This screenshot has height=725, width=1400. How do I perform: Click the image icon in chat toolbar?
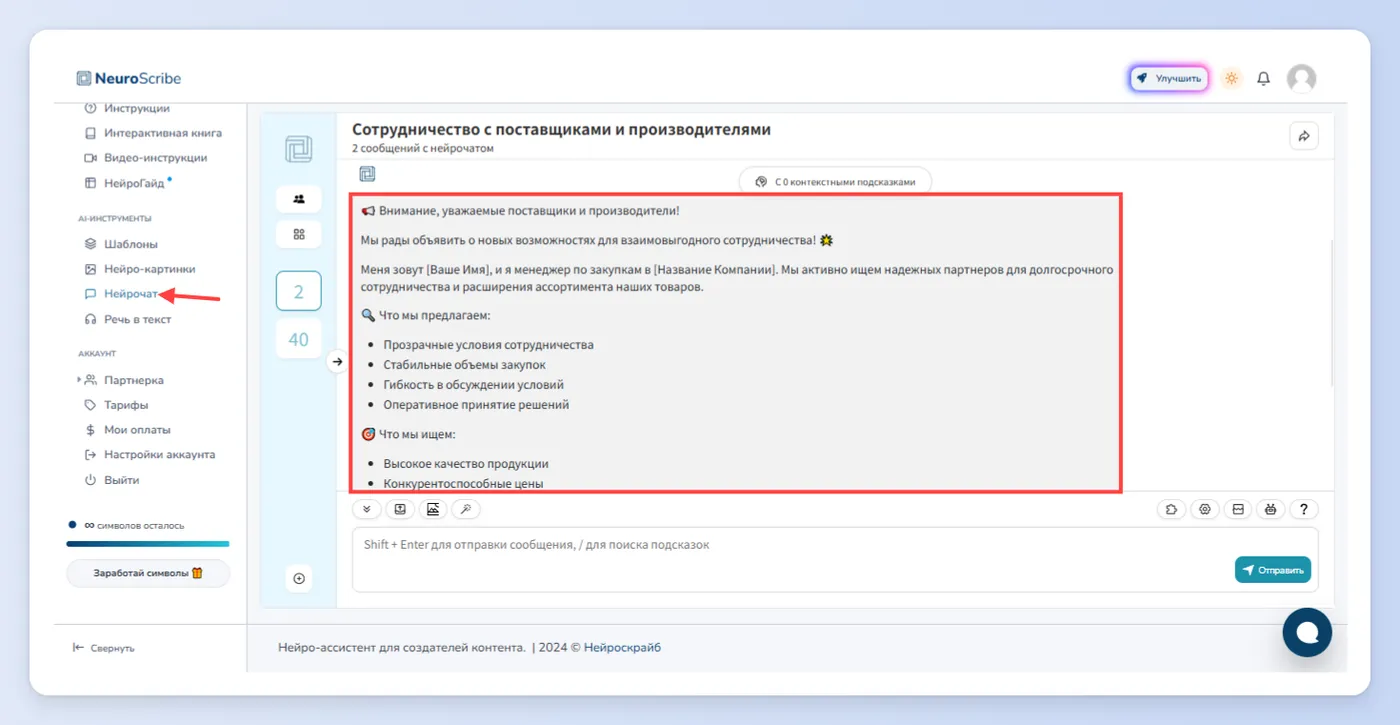pyautogui.click(x=433, y=509)
